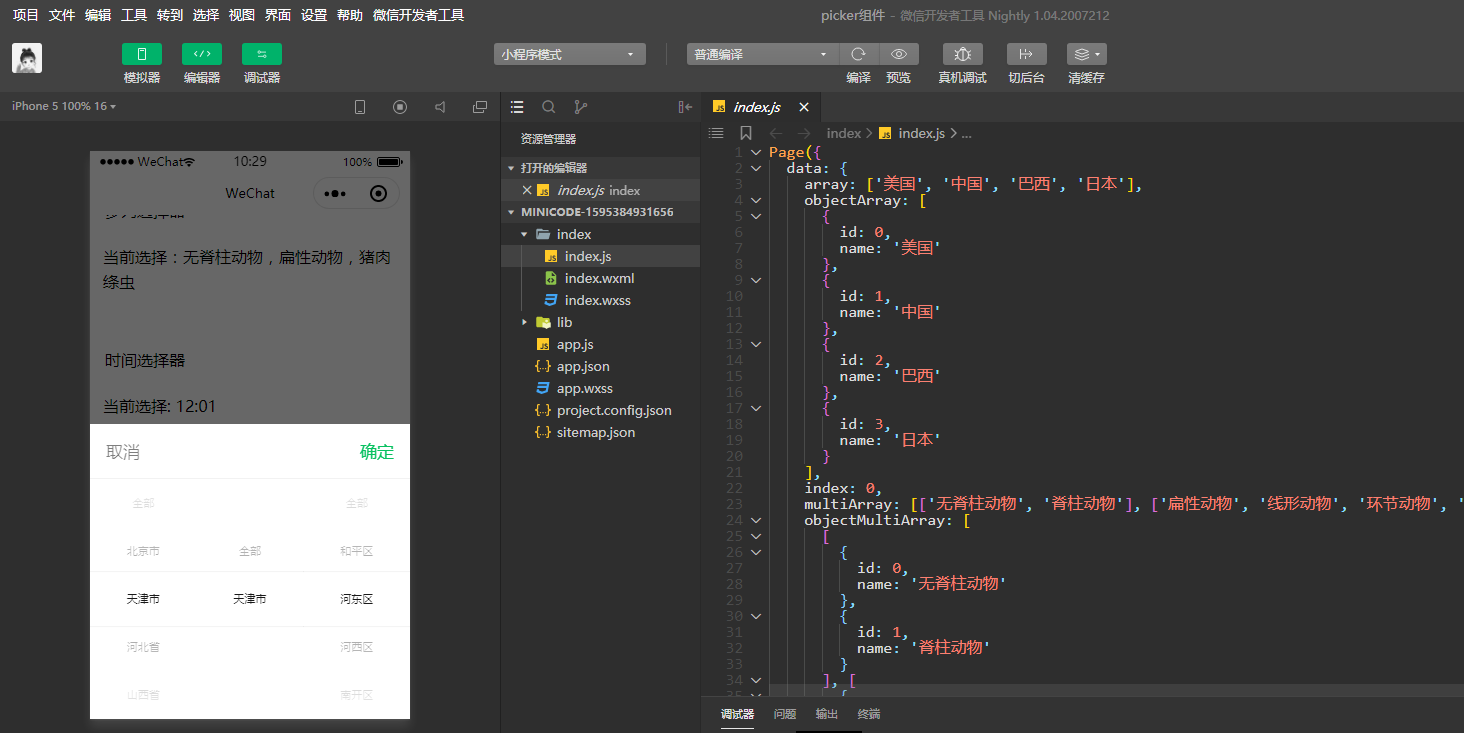Click the three-dot capsule menu in the WeChat simulator
The width and height of the screenshot is (1464, 733).
[x=335, y=194]
